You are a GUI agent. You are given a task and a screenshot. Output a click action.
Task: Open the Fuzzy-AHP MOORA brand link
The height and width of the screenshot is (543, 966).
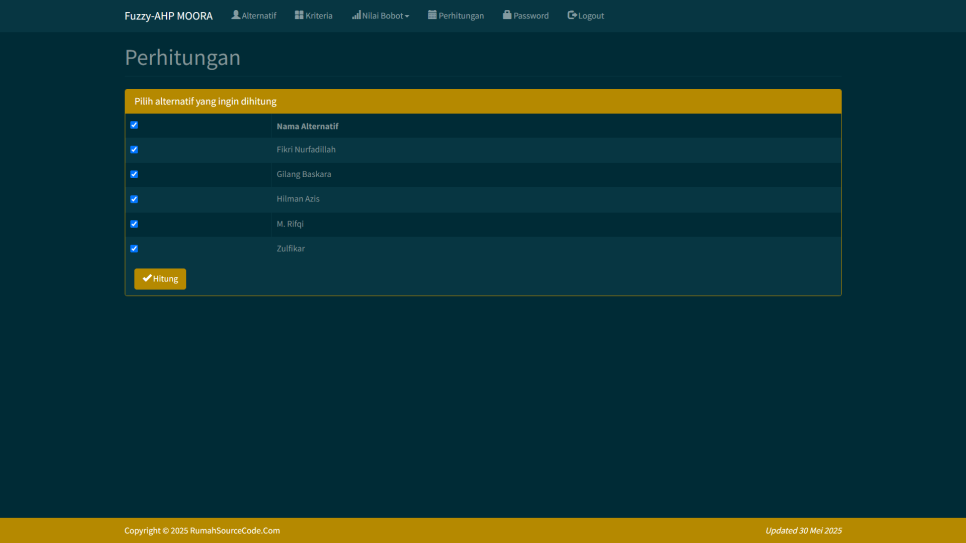click(x=168, y=16)
